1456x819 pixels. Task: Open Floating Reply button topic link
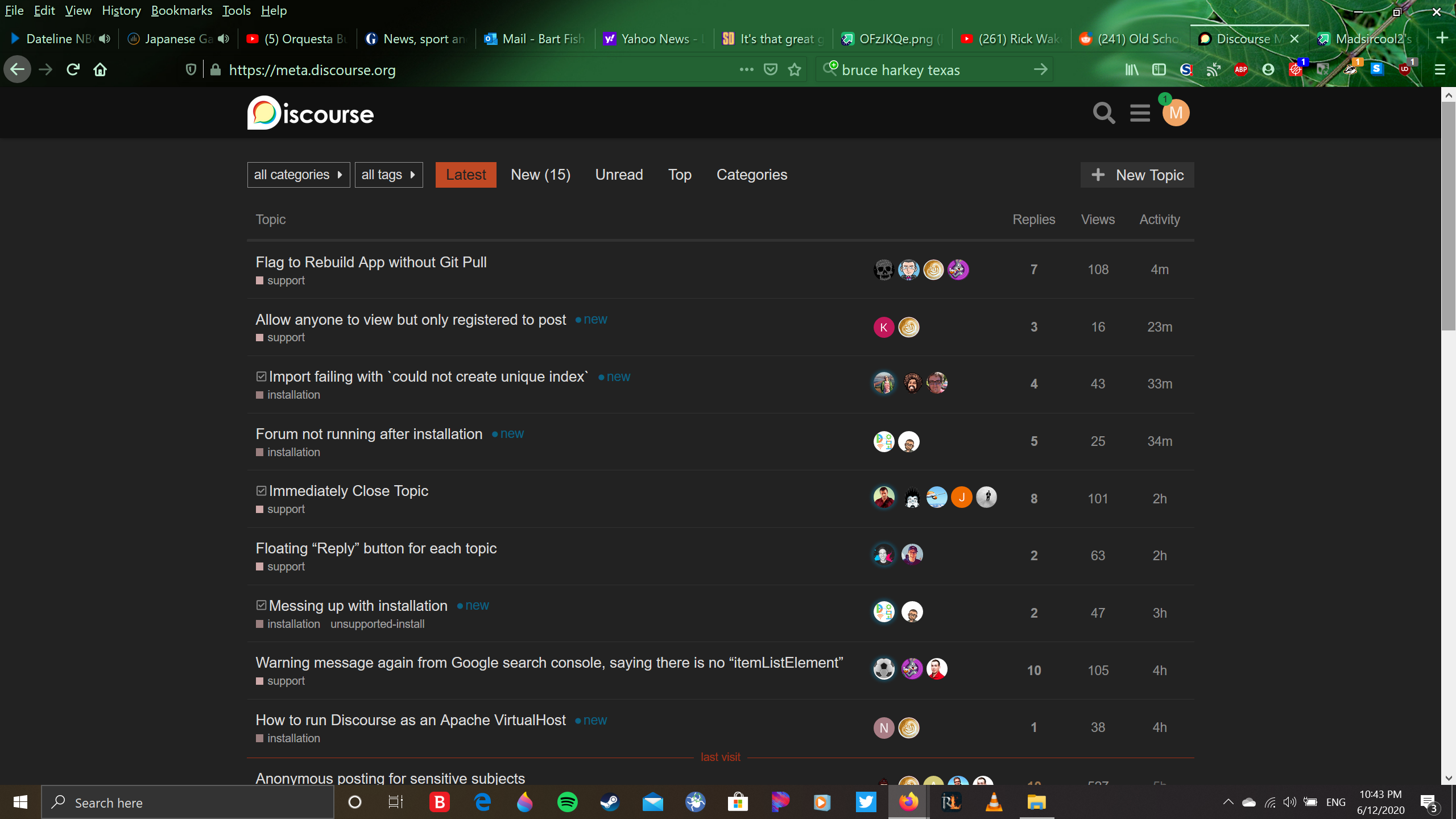[376, 548]
